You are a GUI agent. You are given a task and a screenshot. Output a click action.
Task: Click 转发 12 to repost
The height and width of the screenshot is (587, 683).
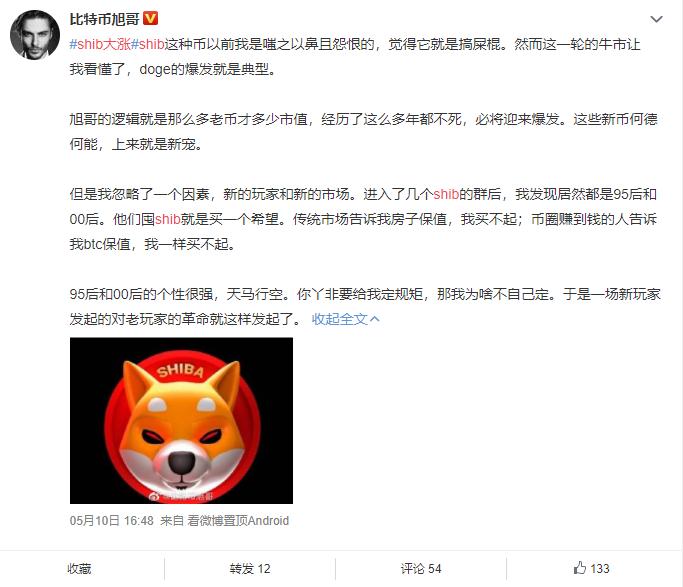250,568
